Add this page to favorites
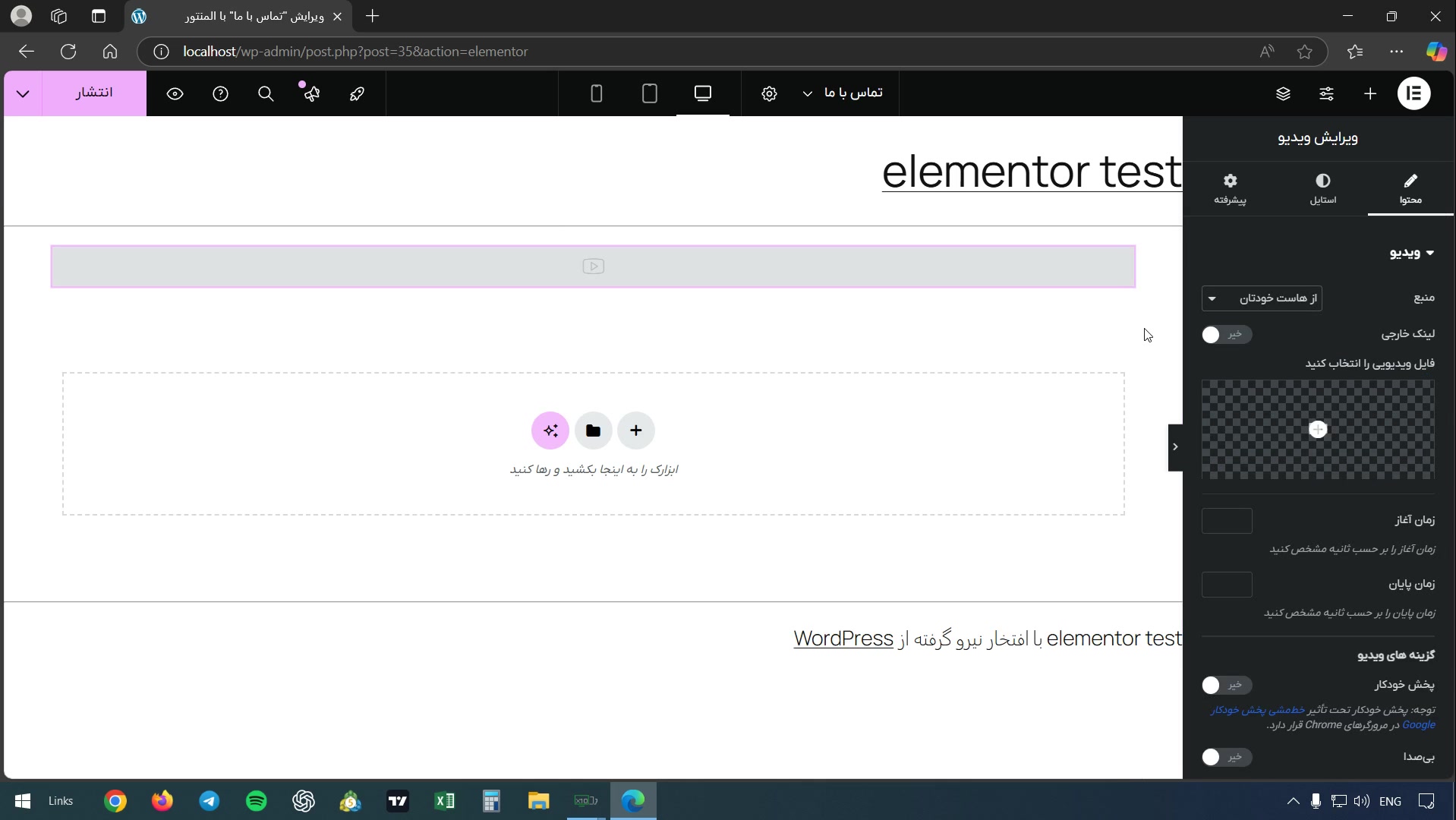The width and height of the screenshot is (1456, 820). pos(1305,52)
